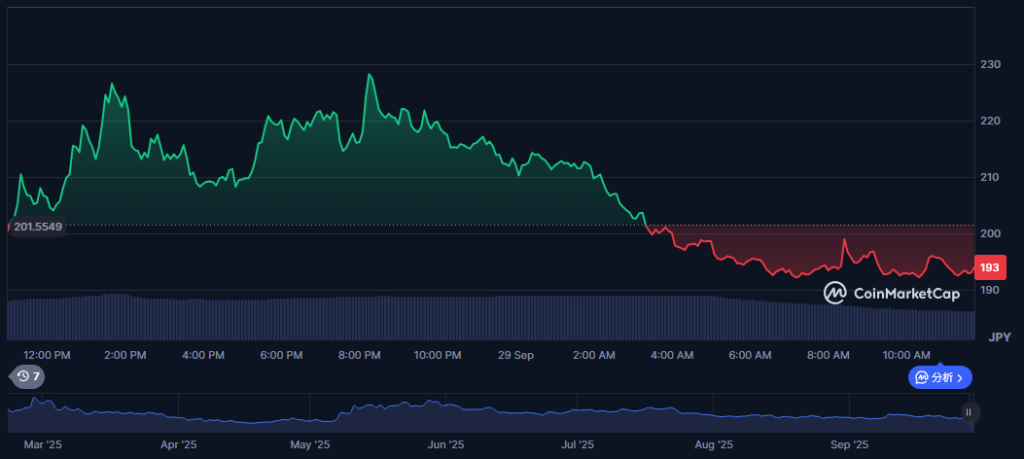Open the blue 分析 analysis button
Image resolution: width=1024 pixels, height=459 pixels.
point(939,377)
